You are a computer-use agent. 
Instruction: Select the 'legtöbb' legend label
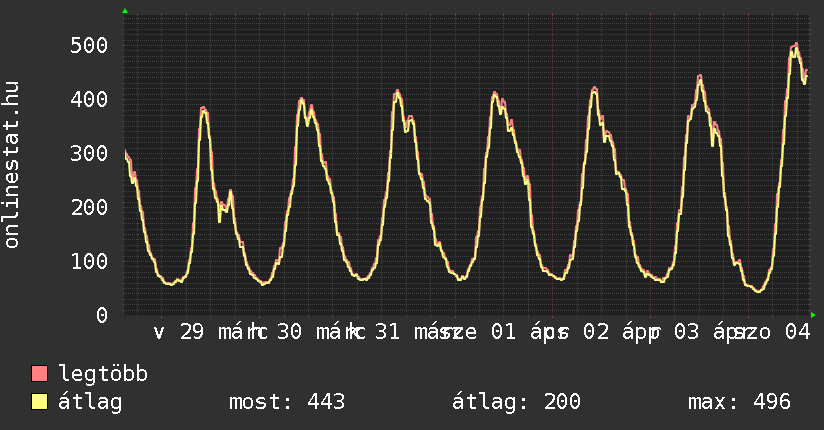point(103,375)
